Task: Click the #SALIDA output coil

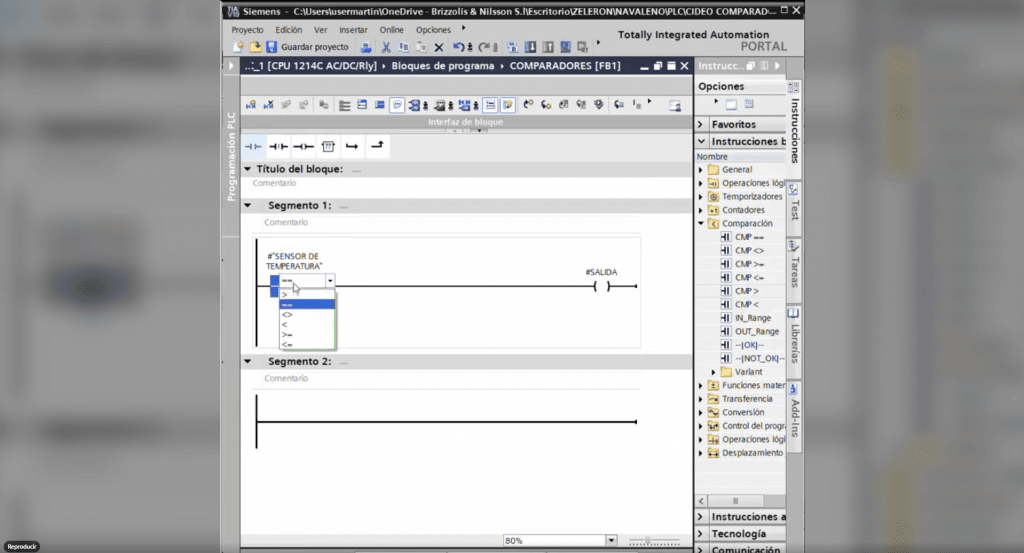Action: tap(601, 287)
